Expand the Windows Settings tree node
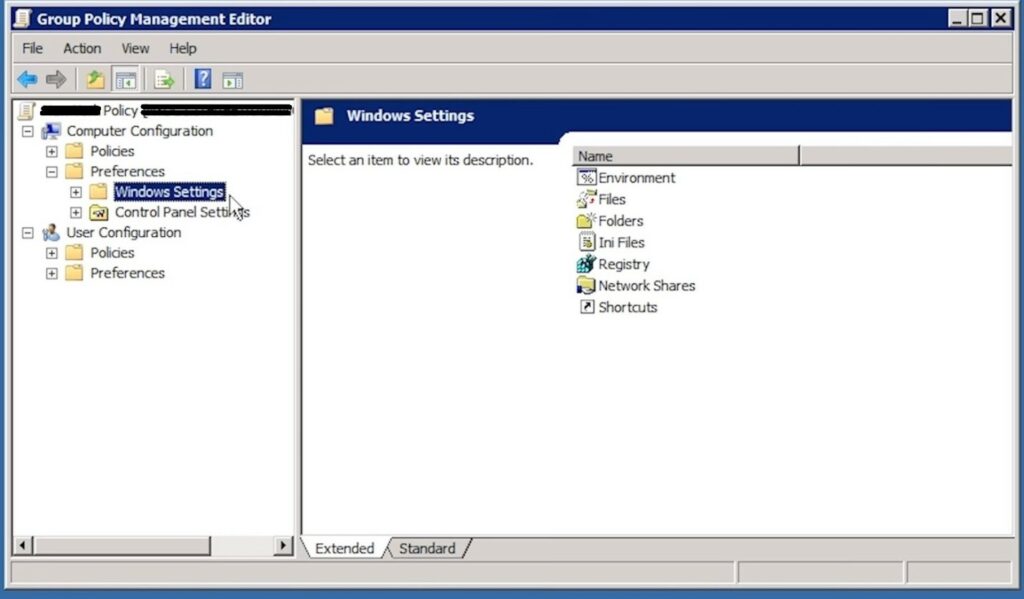The width and height of the screenshot is (1024, 599). pos(76,192)
